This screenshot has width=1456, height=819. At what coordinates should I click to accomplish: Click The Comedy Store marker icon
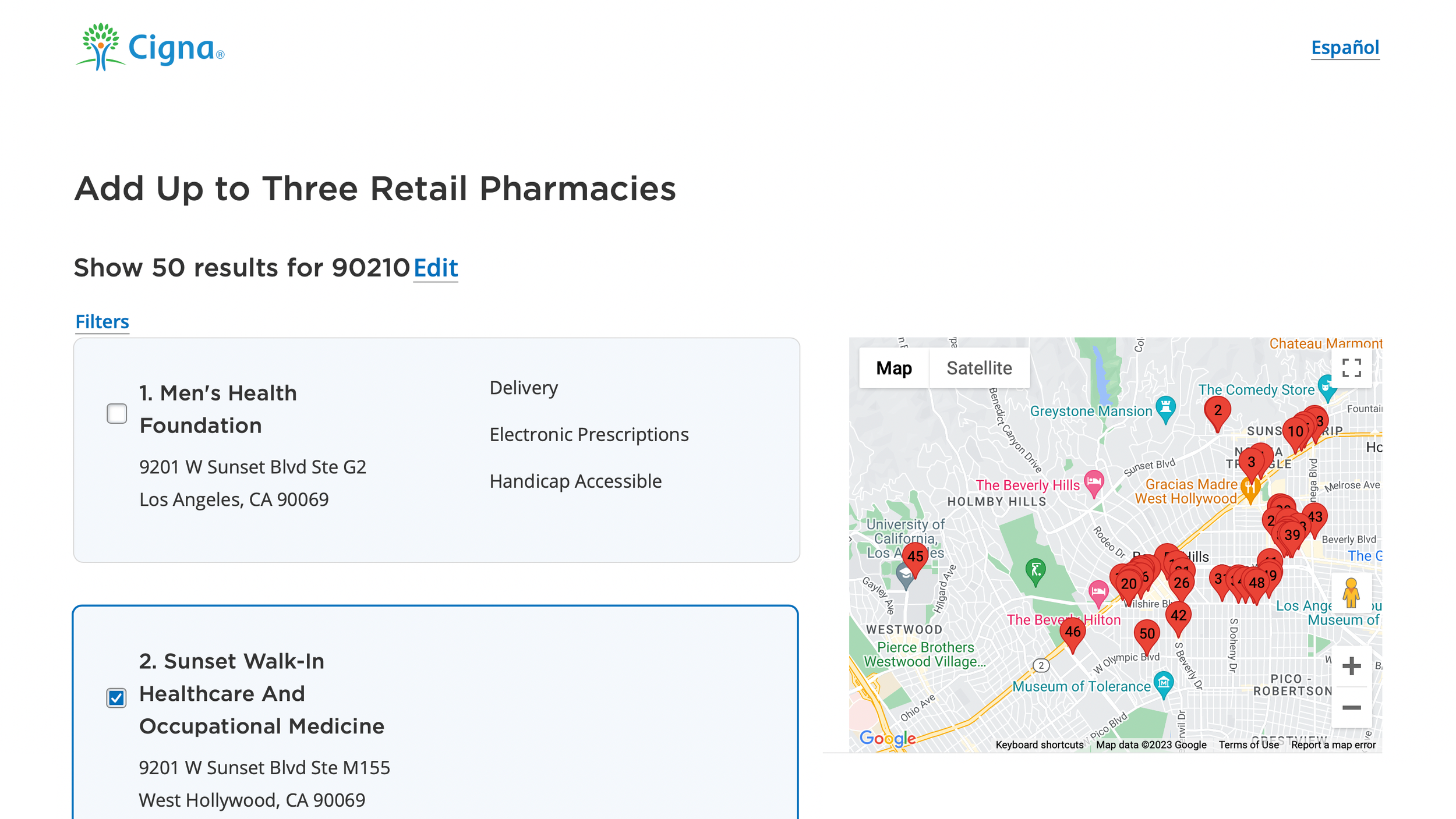1327,387
